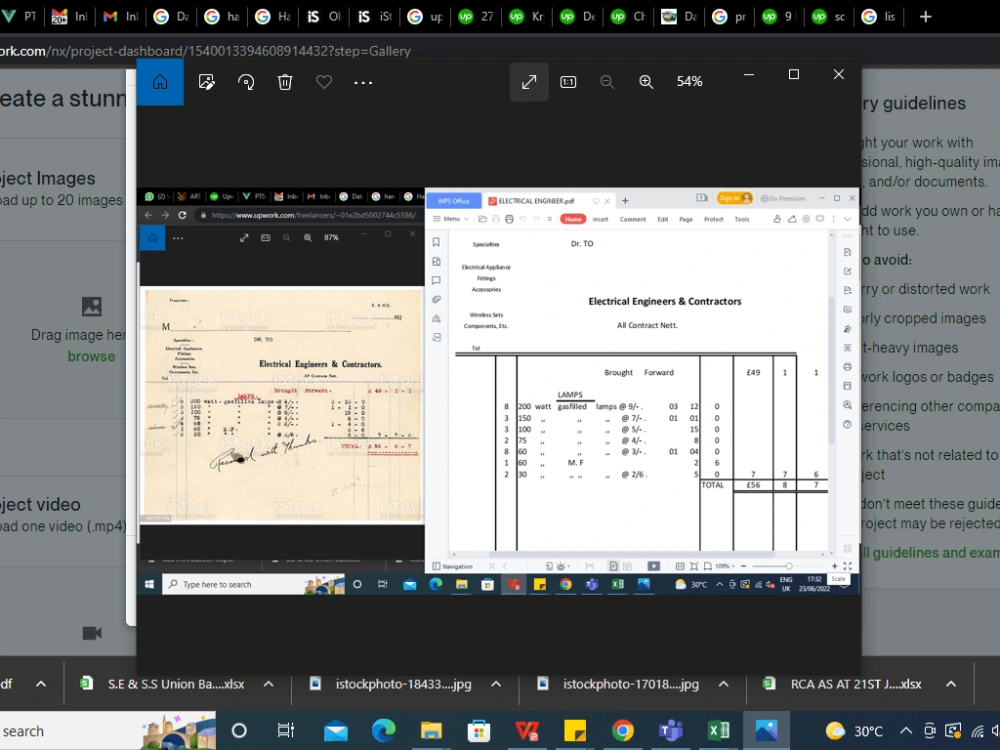
Task: Switch to Google Chrome on the taskbar
Action: (622, 731)
